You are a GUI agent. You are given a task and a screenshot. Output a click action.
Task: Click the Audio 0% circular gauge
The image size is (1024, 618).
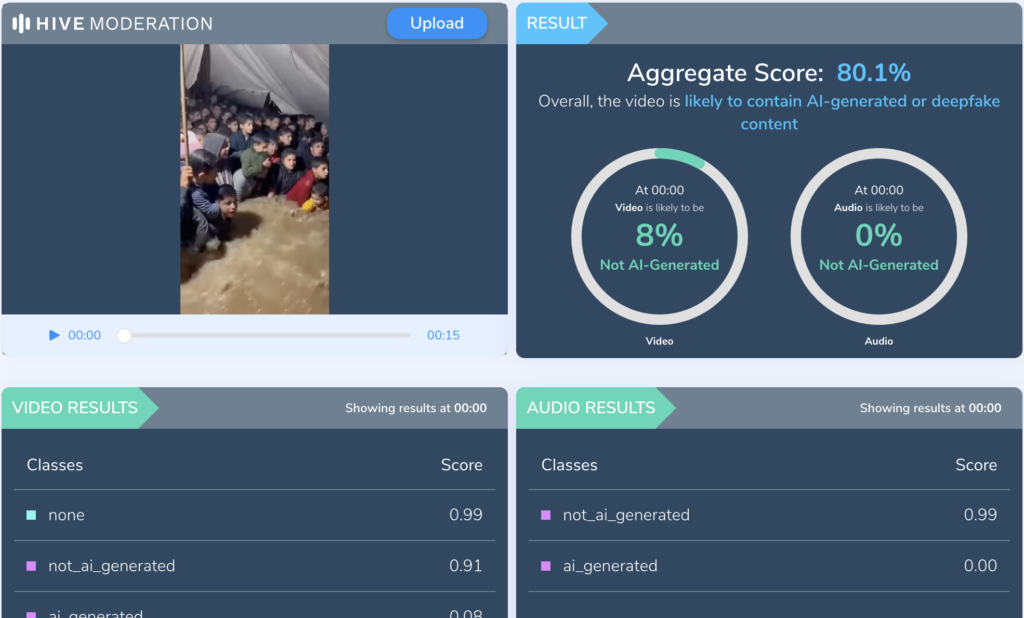click(x=878, y=236)
